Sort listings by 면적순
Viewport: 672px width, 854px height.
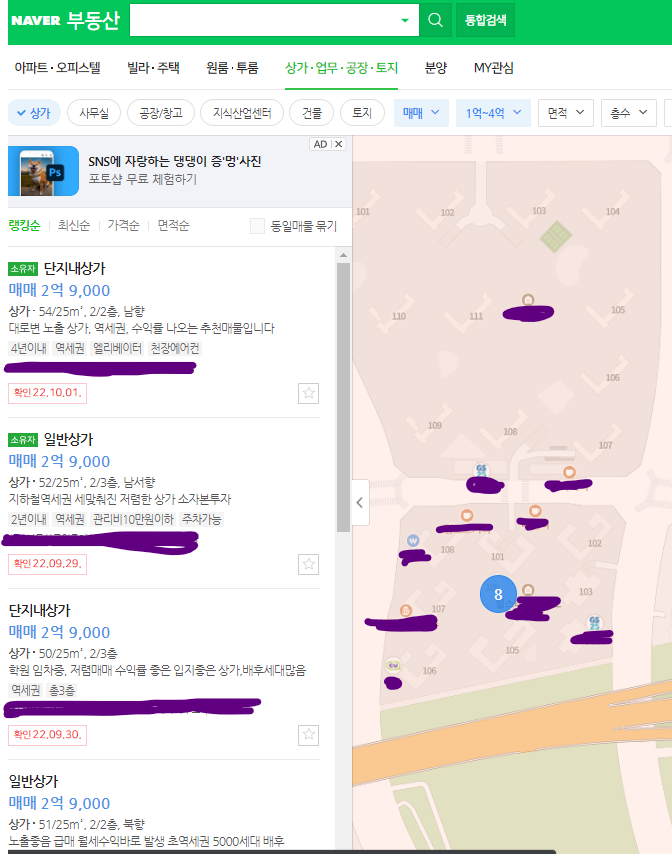pos(173,225)
